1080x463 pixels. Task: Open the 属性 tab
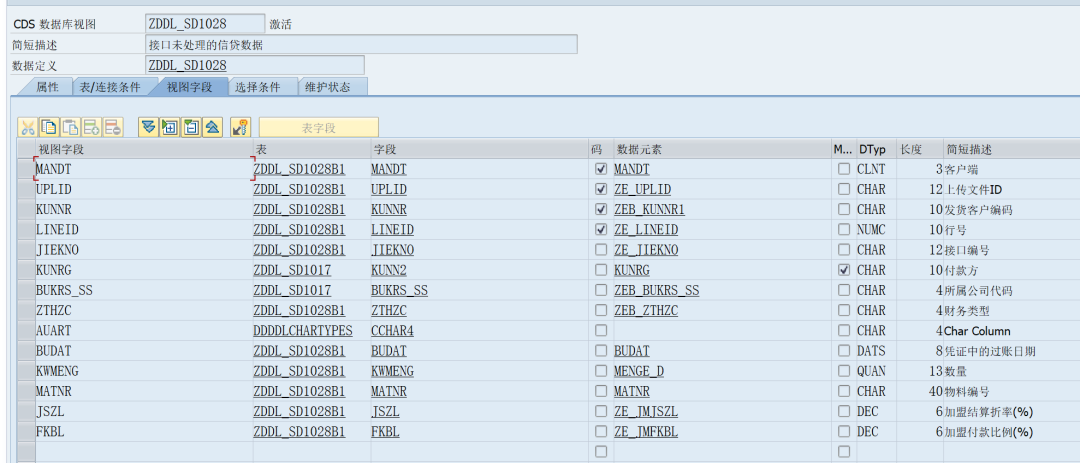47,87
